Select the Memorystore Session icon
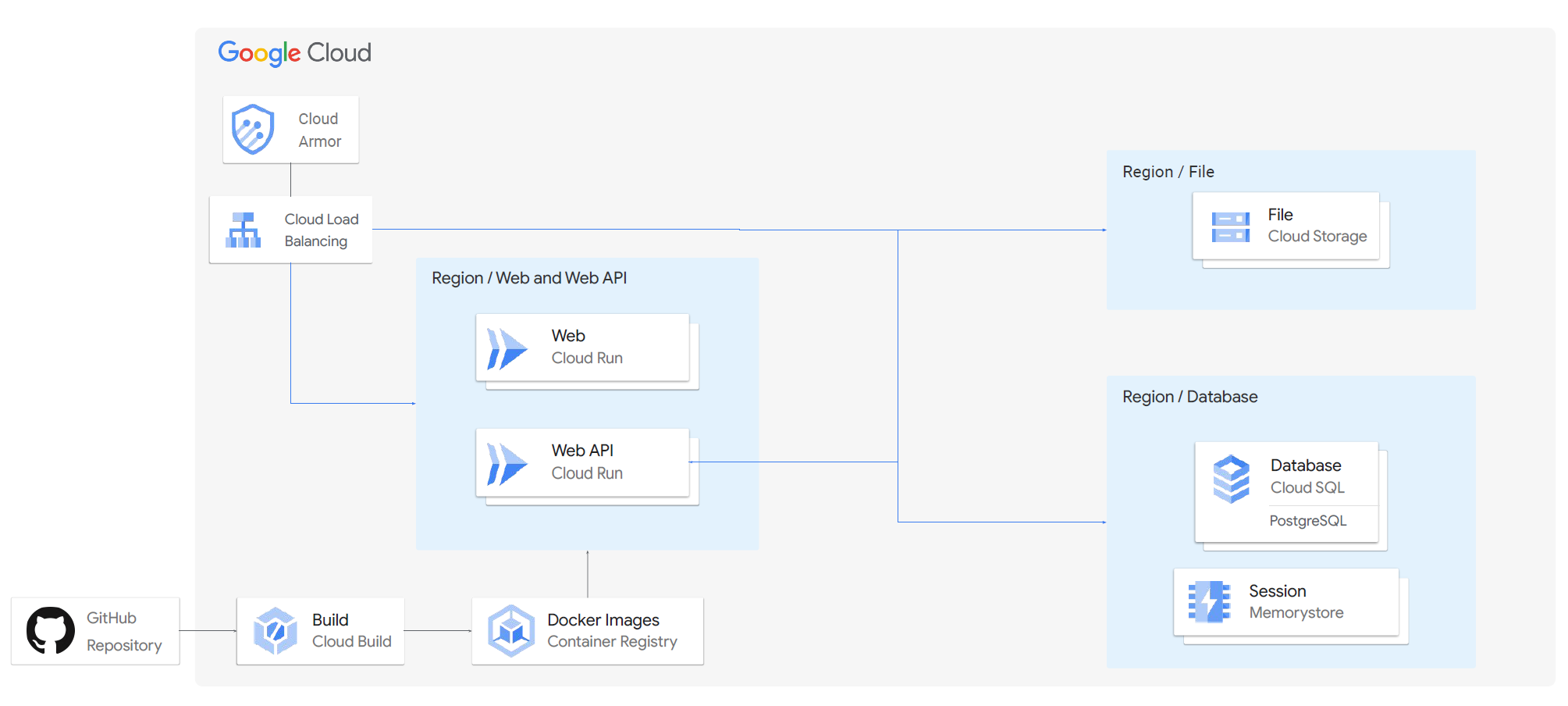The height and width of the screenshot is (706, 1568). (1209, 602)
